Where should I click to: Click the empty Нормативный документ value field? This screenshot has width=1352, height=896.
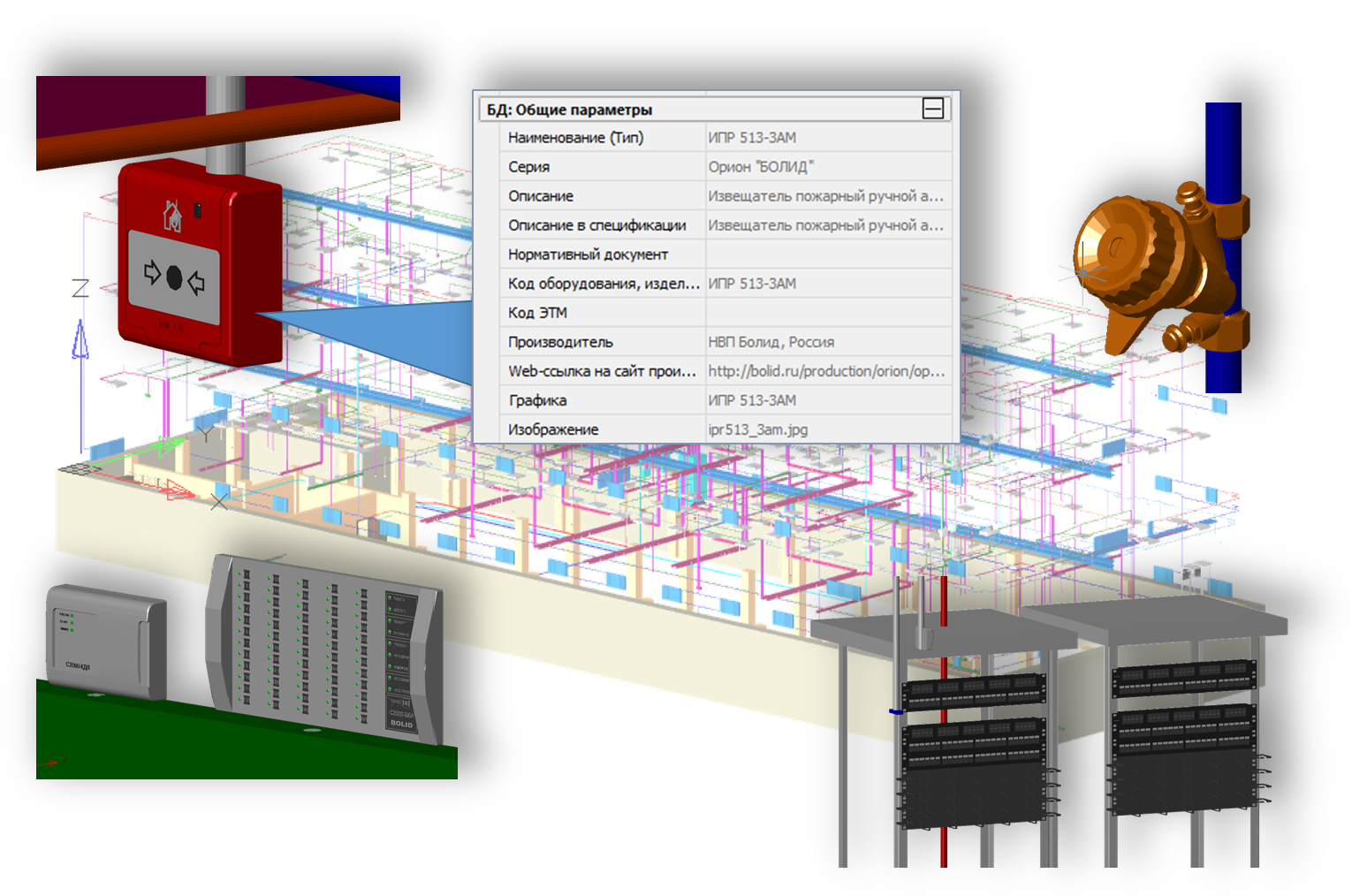pos(829,254)
